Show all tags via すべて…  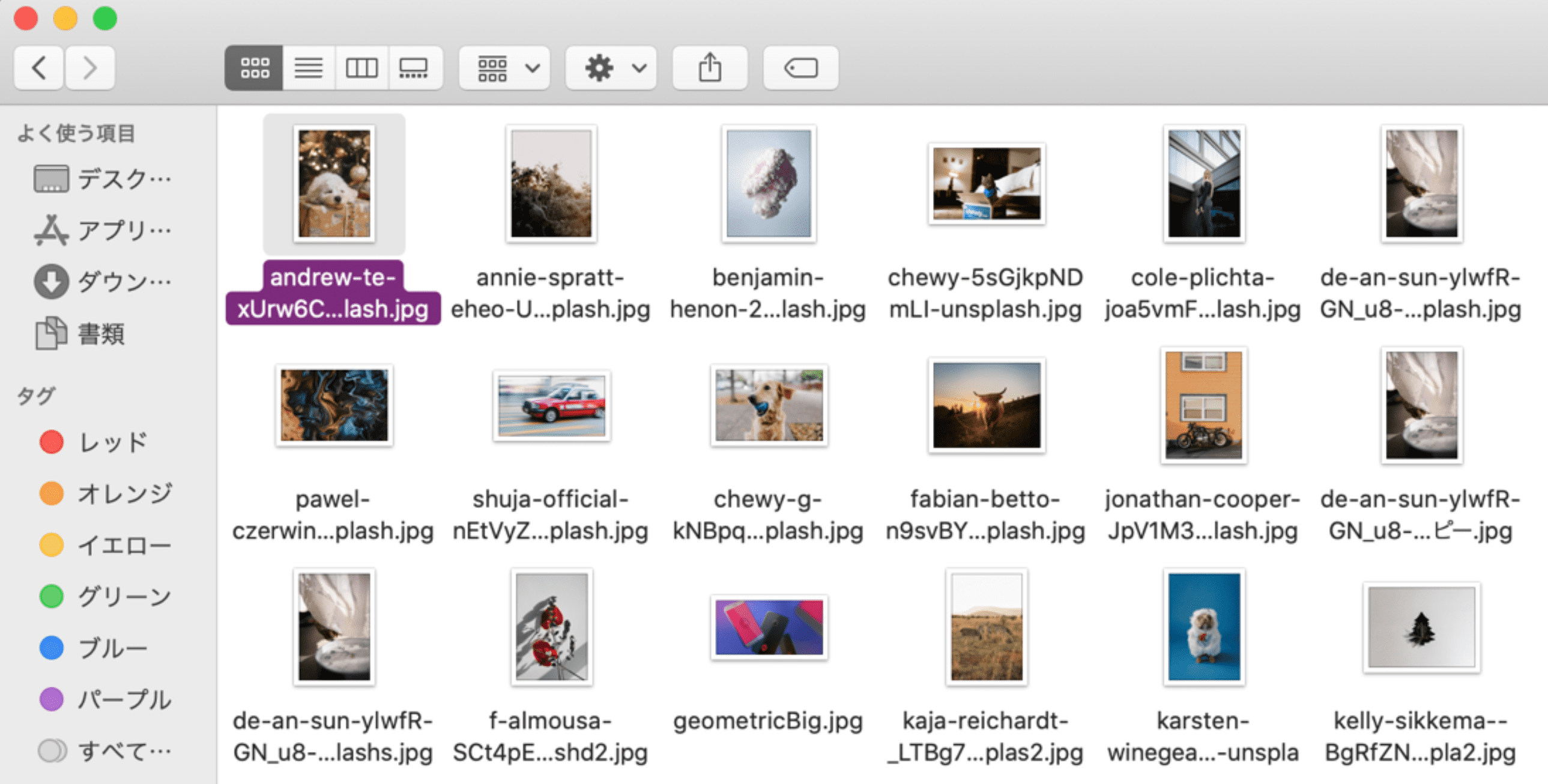[x=105, y=751]
